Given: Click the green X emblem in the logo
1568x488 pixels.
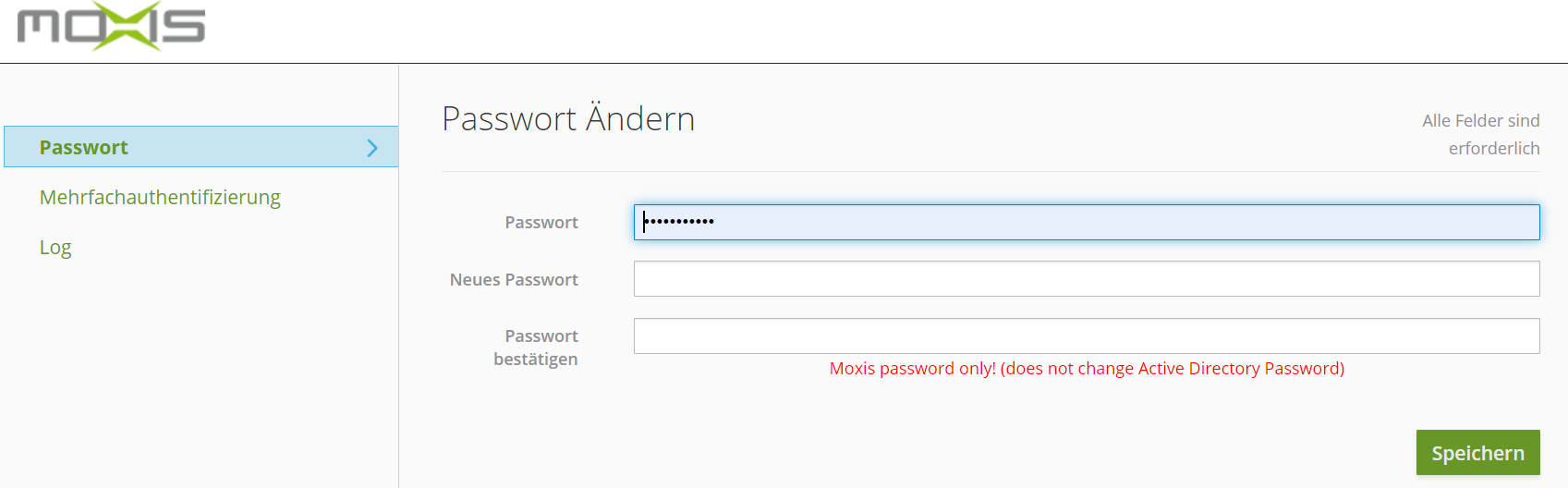Looking at the screenshot, I should [127, 26].
